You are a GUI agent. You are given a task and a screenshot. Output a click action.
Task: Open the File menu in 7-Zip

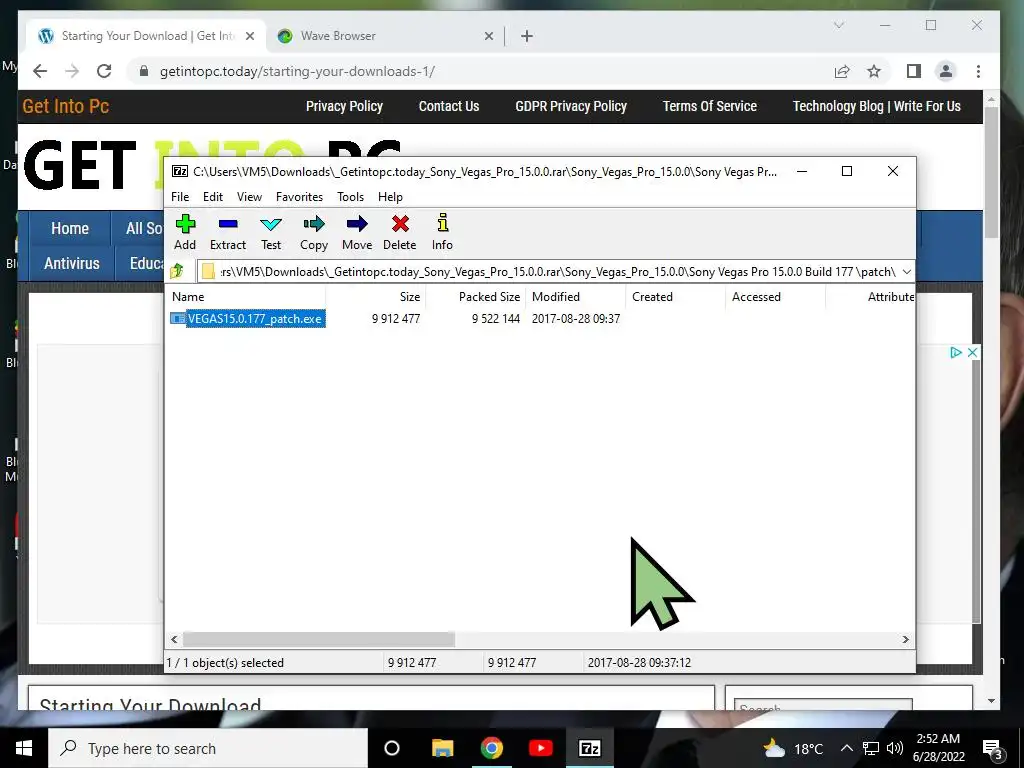point(180,197)
